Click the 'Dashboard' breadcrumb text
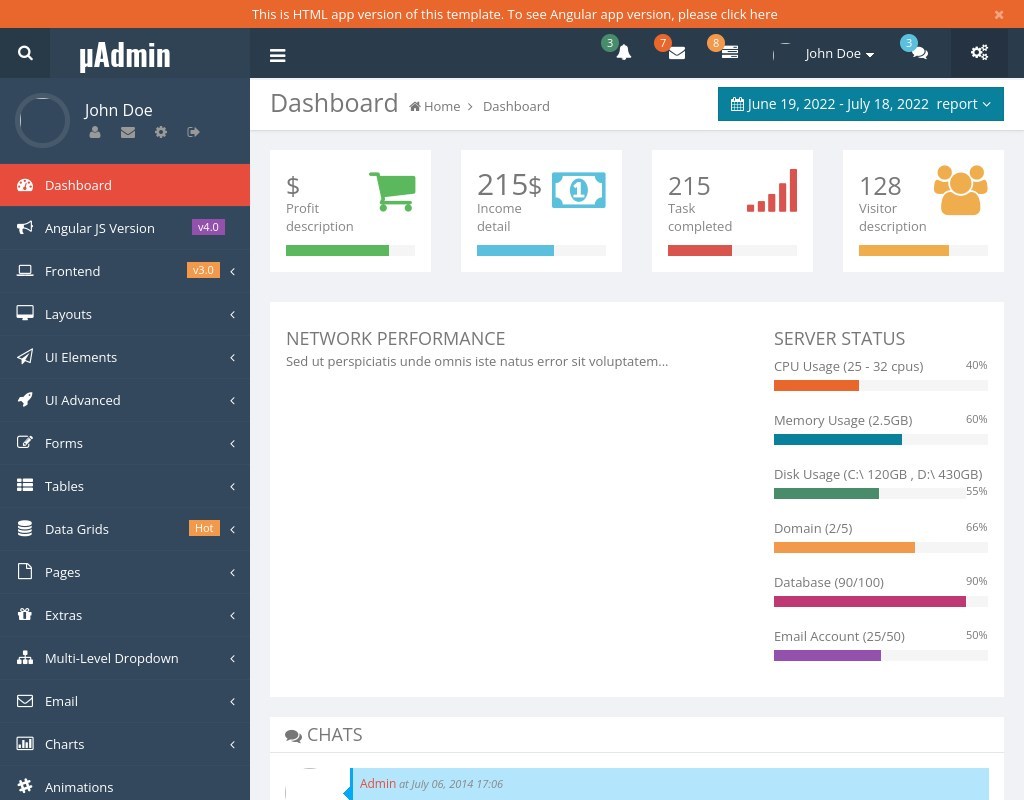Viewport: 1024px width, 800px height. click(x=516, y=106)
